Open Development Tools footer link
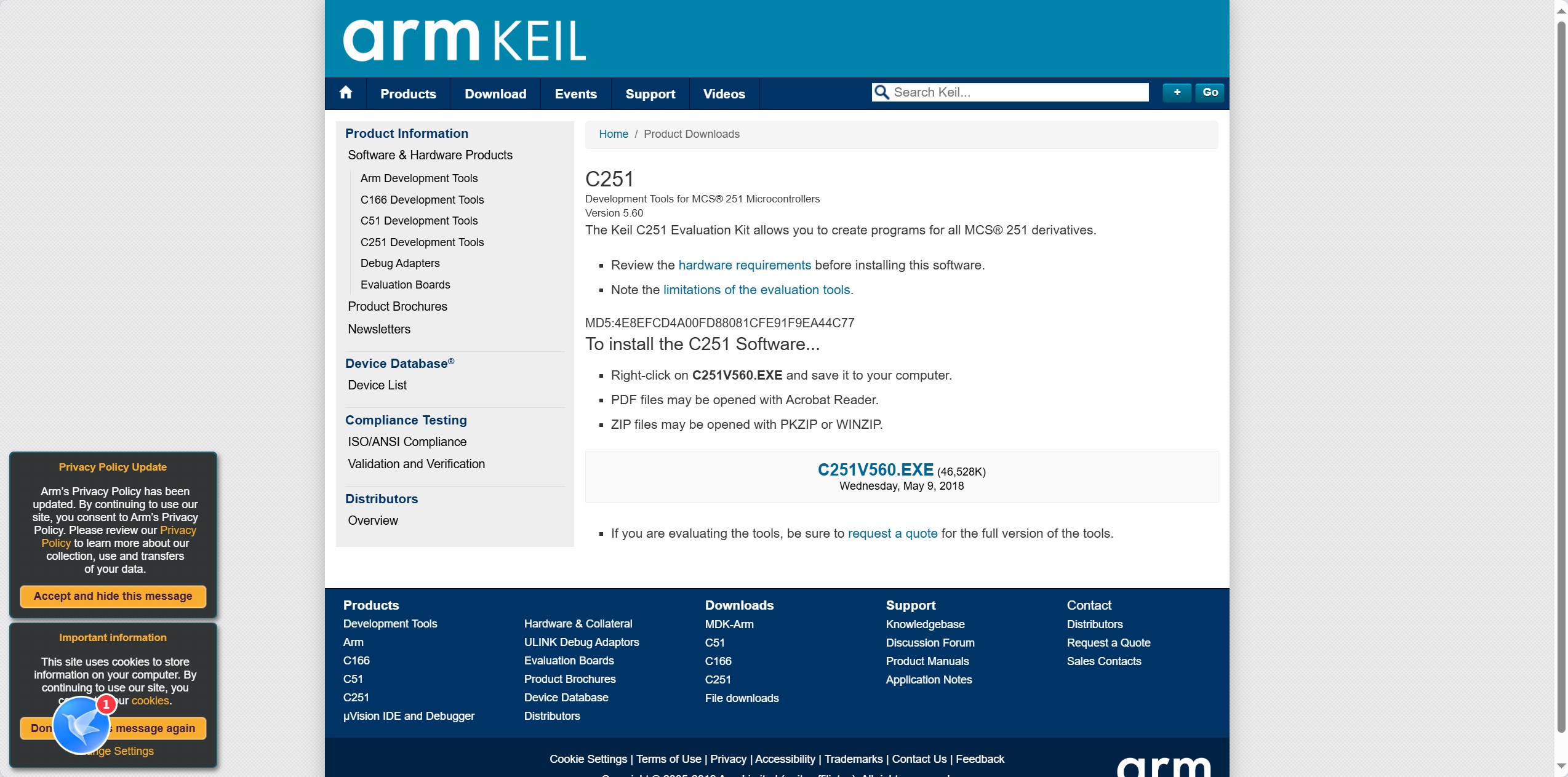Image resolution: width=1568 pixels, height=777 pixels. [x=390, y=624]
